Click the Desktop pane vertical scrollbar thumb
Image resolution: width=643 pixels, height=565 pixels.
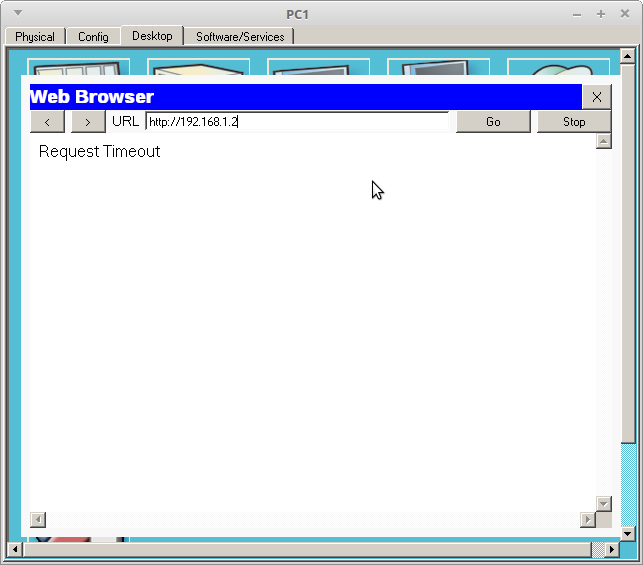pos(628,253)
